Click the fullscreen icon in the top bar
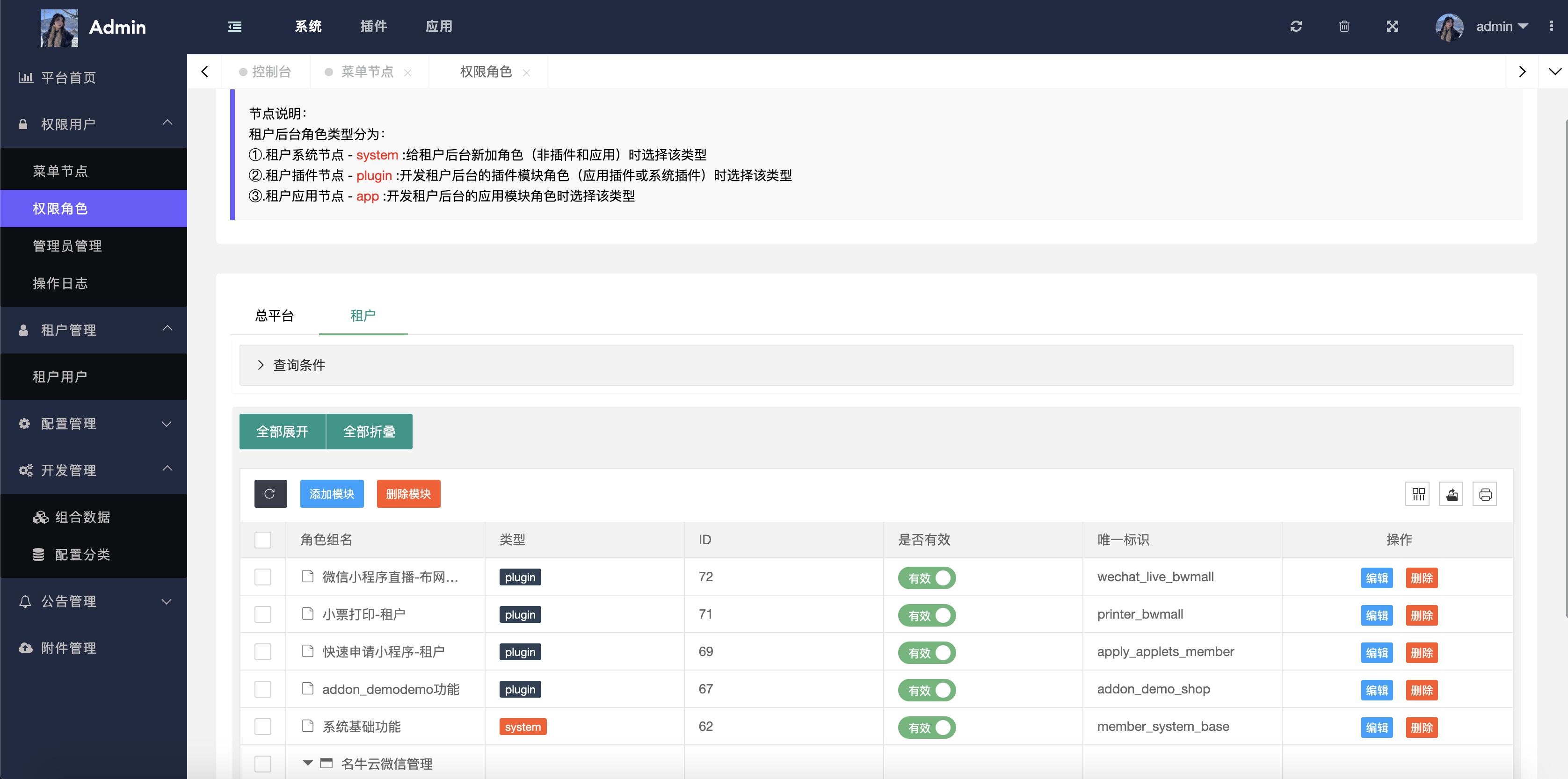Screen dimensions: 1568x779 coord(1392,26)
